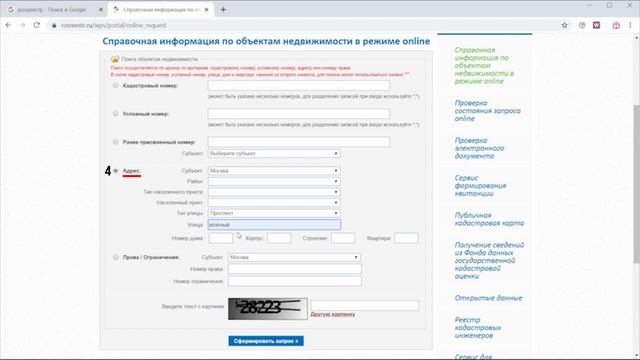Switch to the Google search tab

coord(53,9)
